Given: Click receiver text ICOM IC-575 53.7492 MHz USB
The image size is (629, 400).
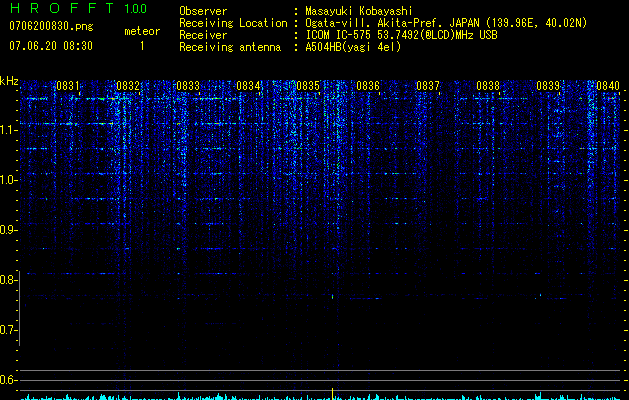Looking at the screenshot, I should (401, 35).
